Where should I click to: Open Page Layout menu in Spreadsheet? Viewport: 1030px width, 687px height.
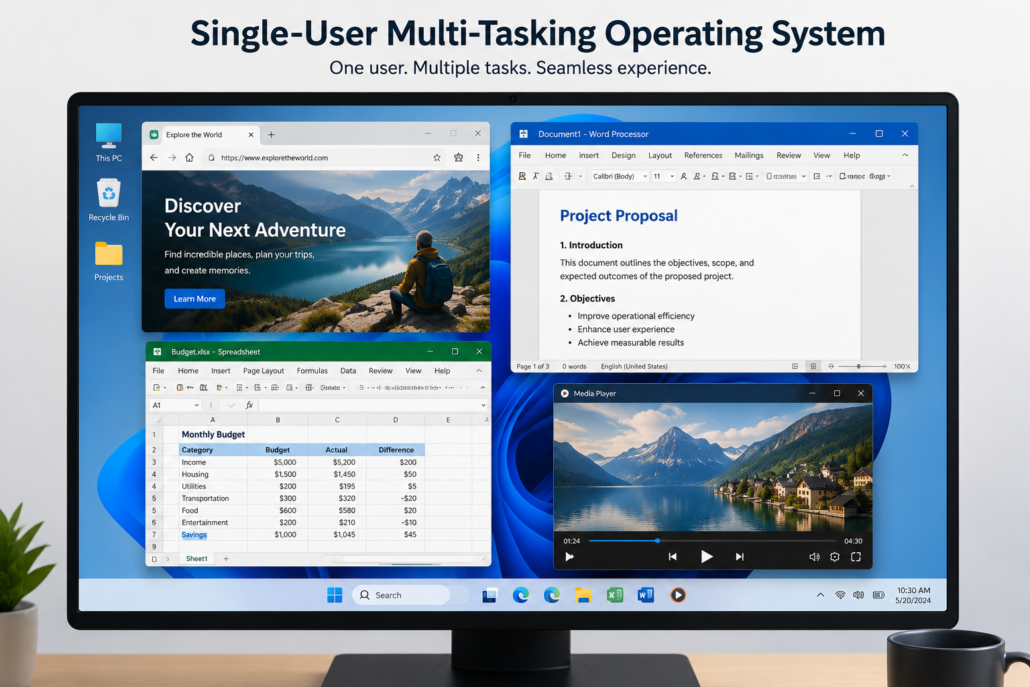[x=263, y=371]
